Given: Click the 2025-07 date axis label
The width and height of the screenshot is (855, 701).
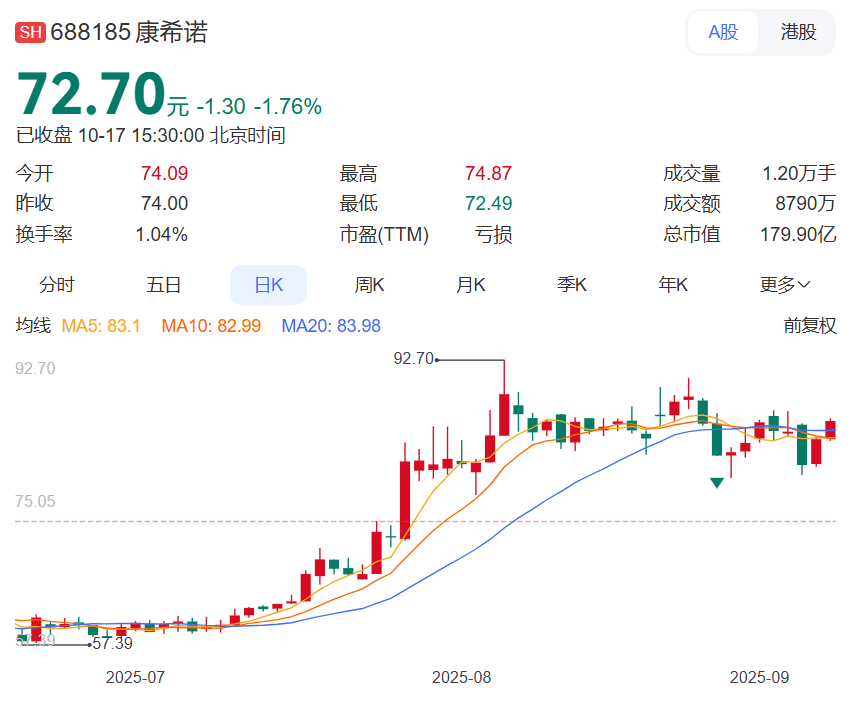Looking at the screenshot, I should pos(135,677).
